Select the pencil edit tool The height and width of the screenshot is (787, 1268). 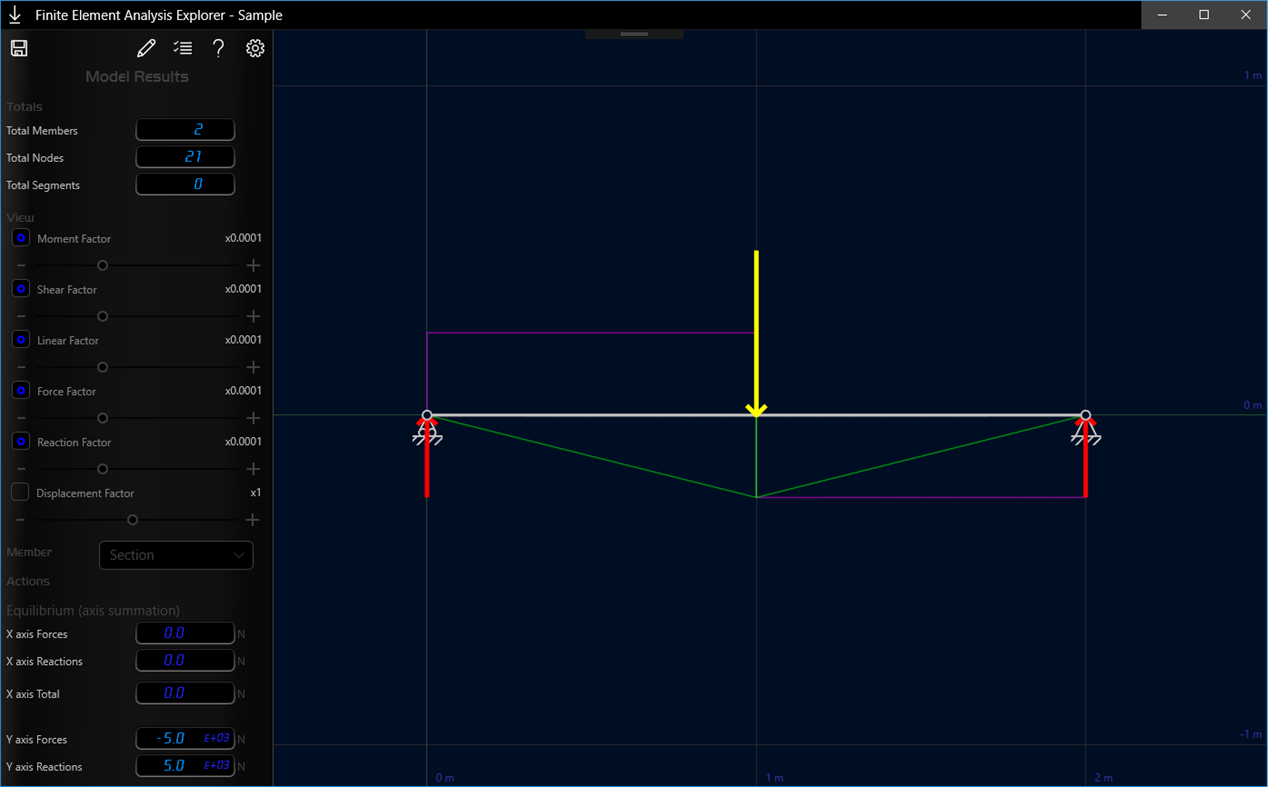point(146,47)
